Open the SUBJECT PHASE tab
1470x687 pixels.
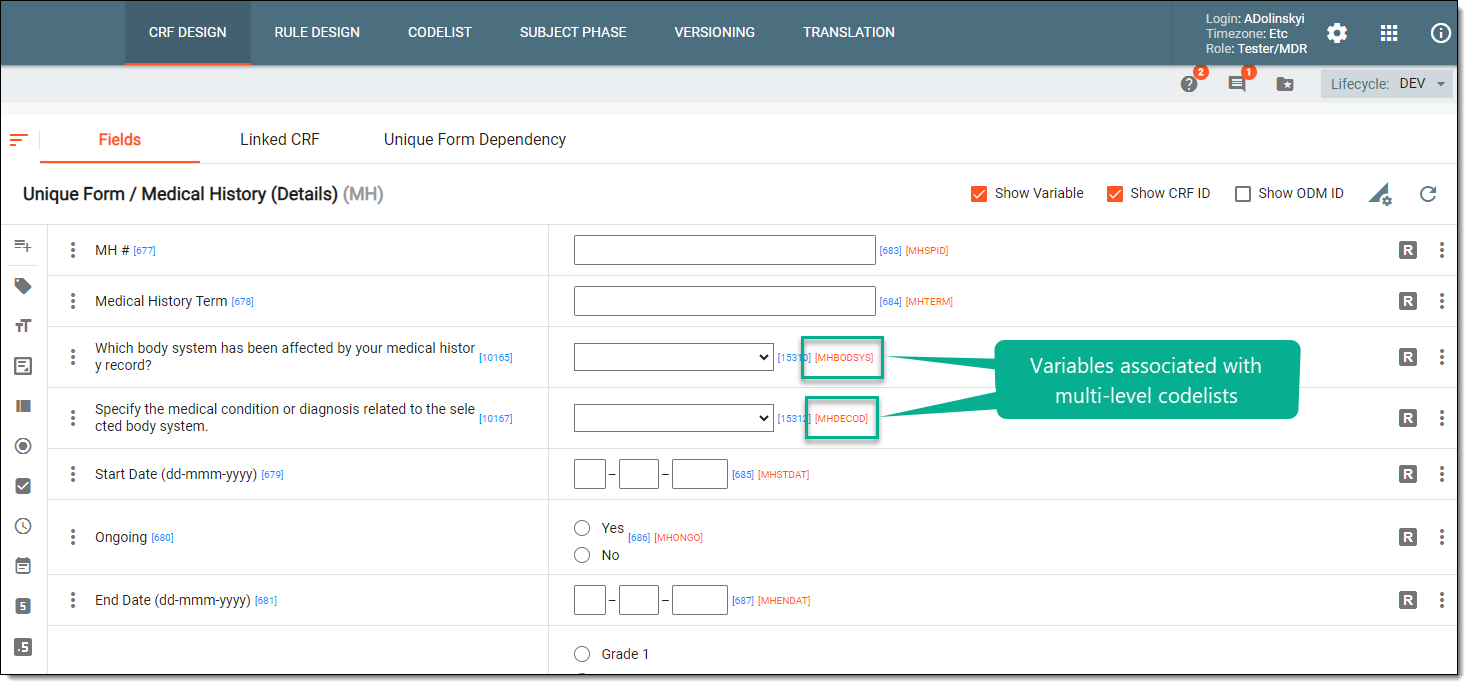point(573,33)
